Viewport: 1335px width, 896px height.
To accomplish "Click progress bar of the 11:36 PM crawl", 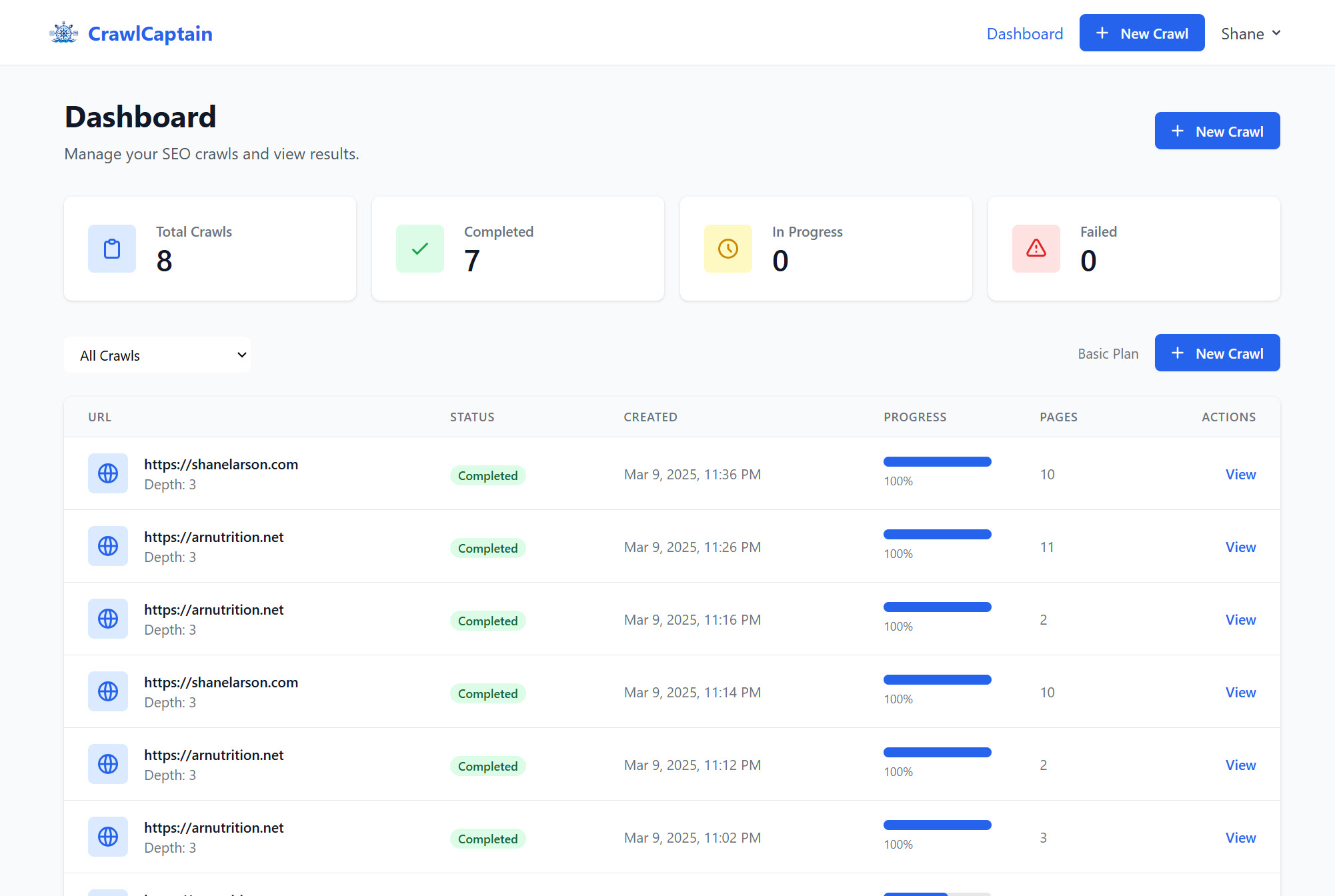I will pos(938,461).
